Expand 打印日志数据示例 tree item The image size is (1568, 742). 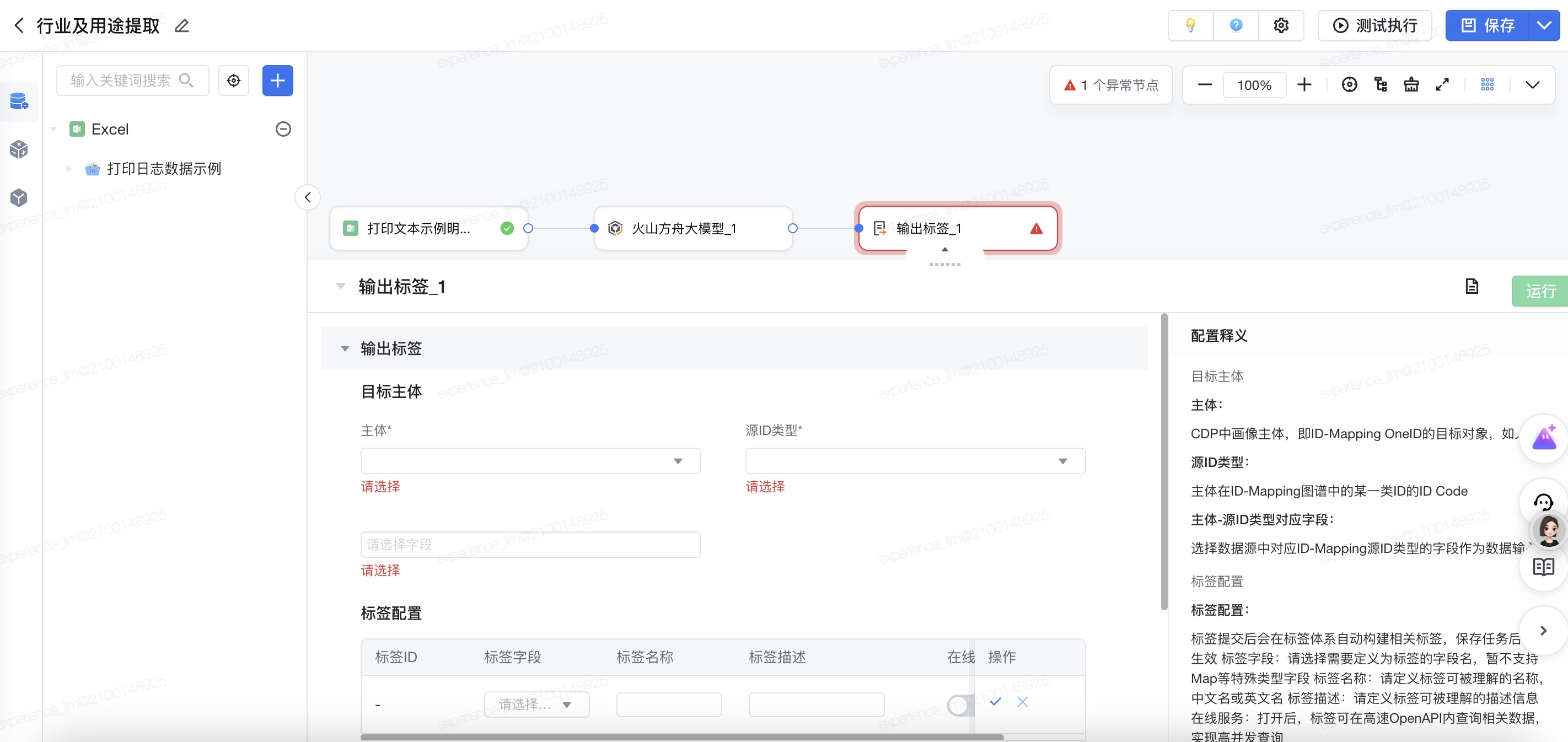tap(69, 169)
